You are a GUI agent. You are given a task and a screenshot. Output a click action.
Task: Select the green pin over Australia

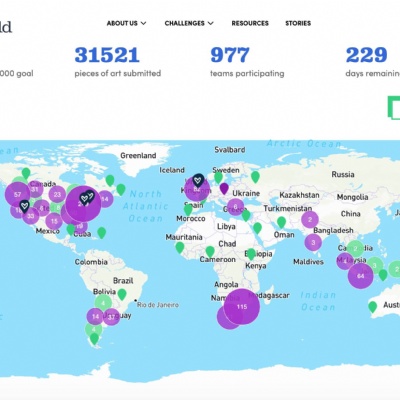pos(372,307)
